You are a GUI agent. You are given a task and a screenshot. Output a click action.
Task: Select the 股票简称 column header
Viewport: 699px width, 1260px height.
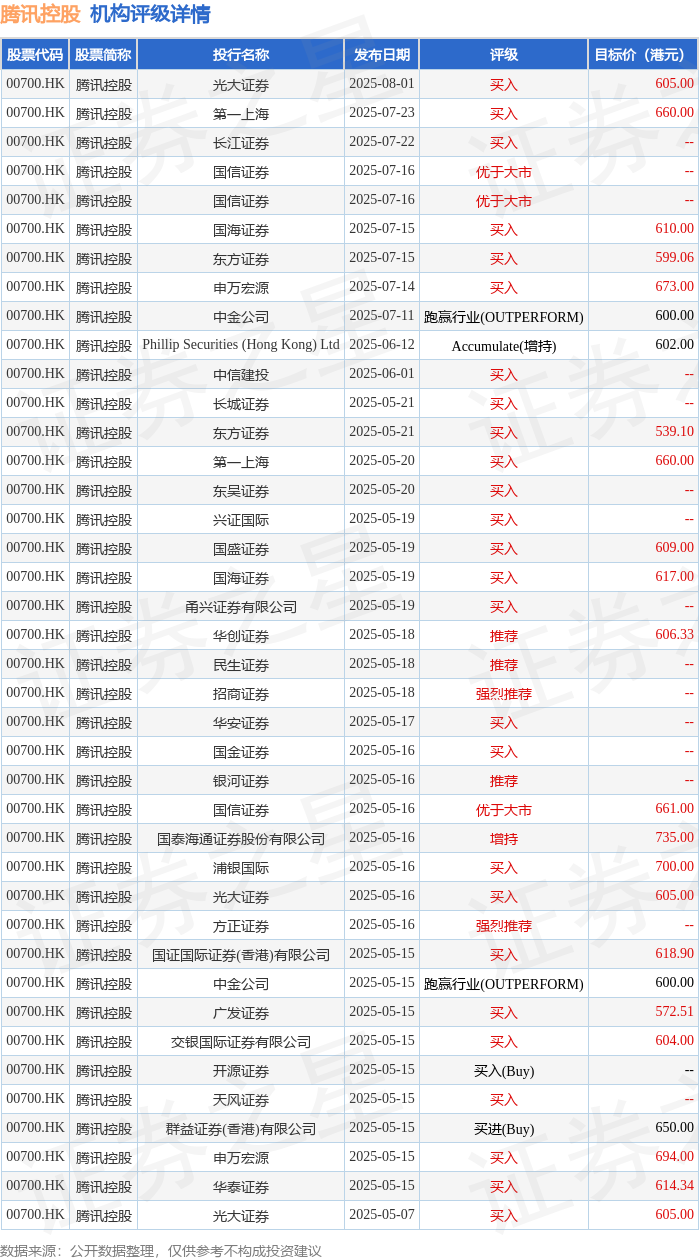click(104, 55)
